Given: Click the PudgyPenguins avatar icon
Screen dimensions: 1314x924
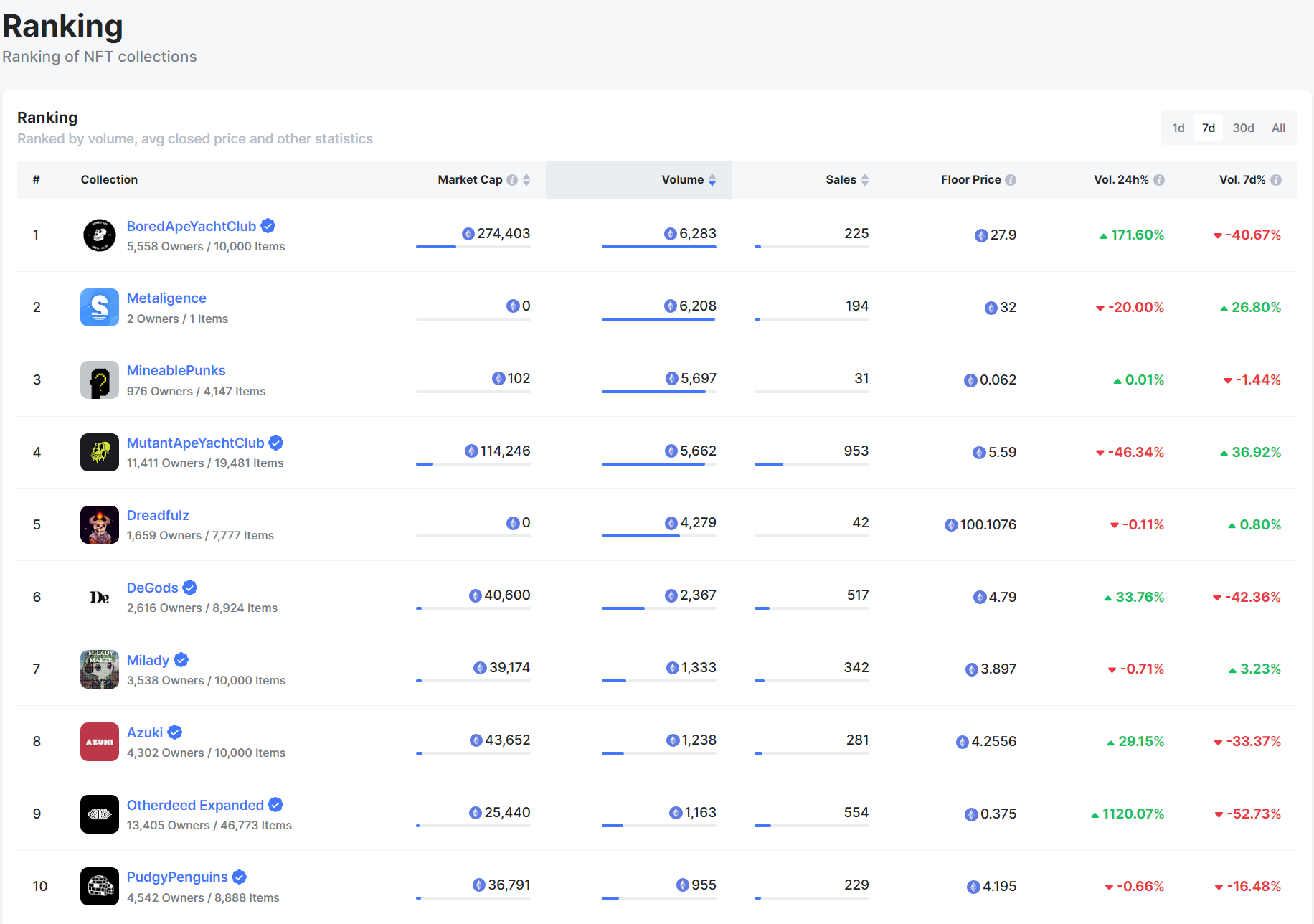Looking at the screenshot, I should (x=99, y=886).
